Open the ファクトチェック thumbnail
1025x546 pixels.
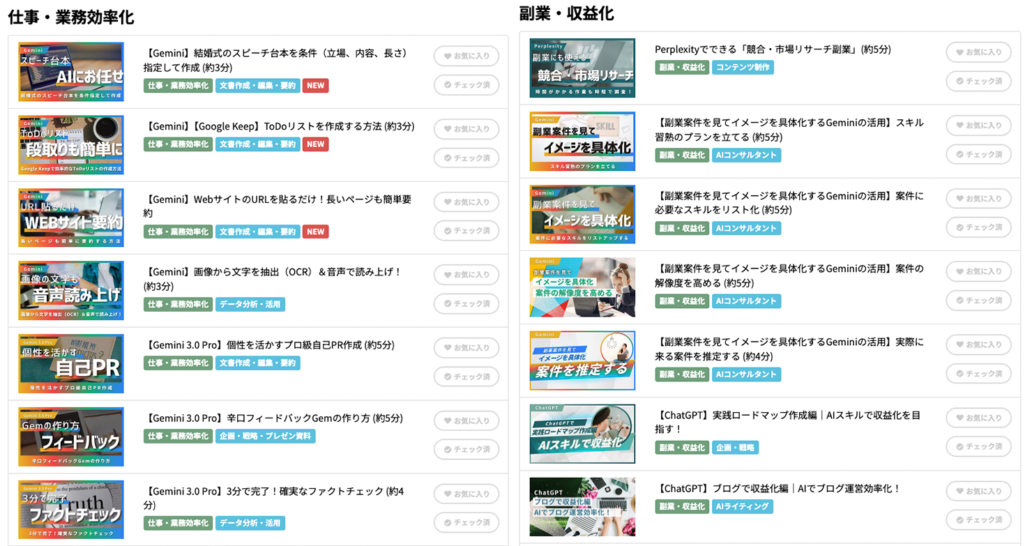click(x=71, y=509)
